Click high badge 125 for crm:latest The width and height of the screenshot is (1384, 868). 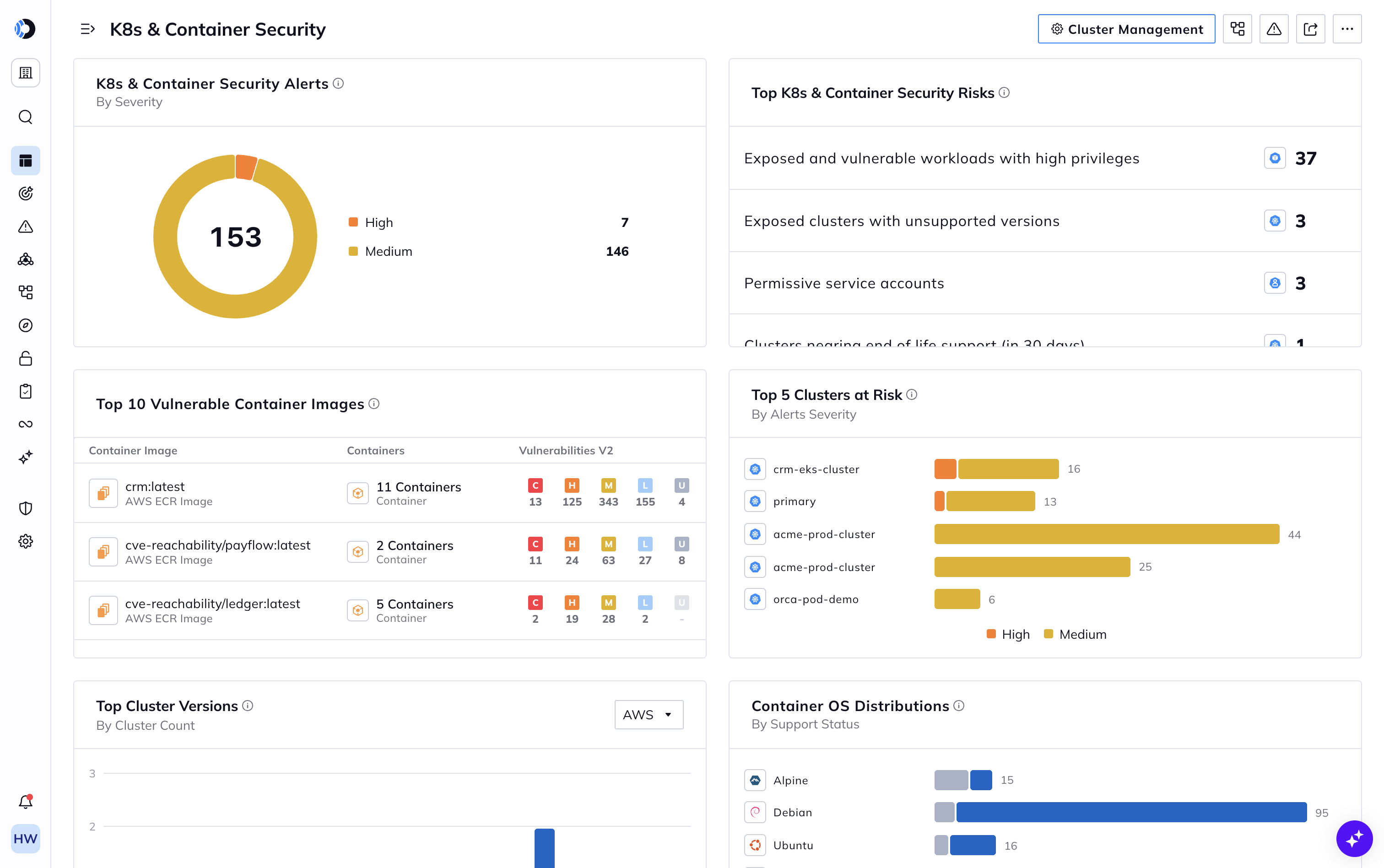click(x=572, y=493)
